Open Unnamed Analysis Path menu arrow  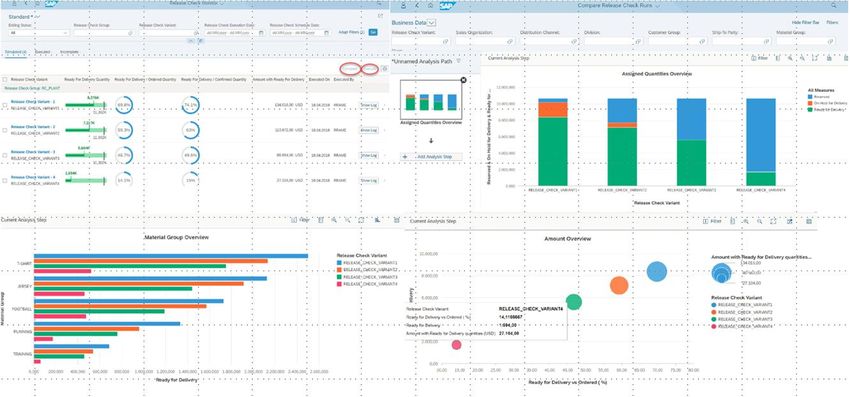(x=458, y=61)
